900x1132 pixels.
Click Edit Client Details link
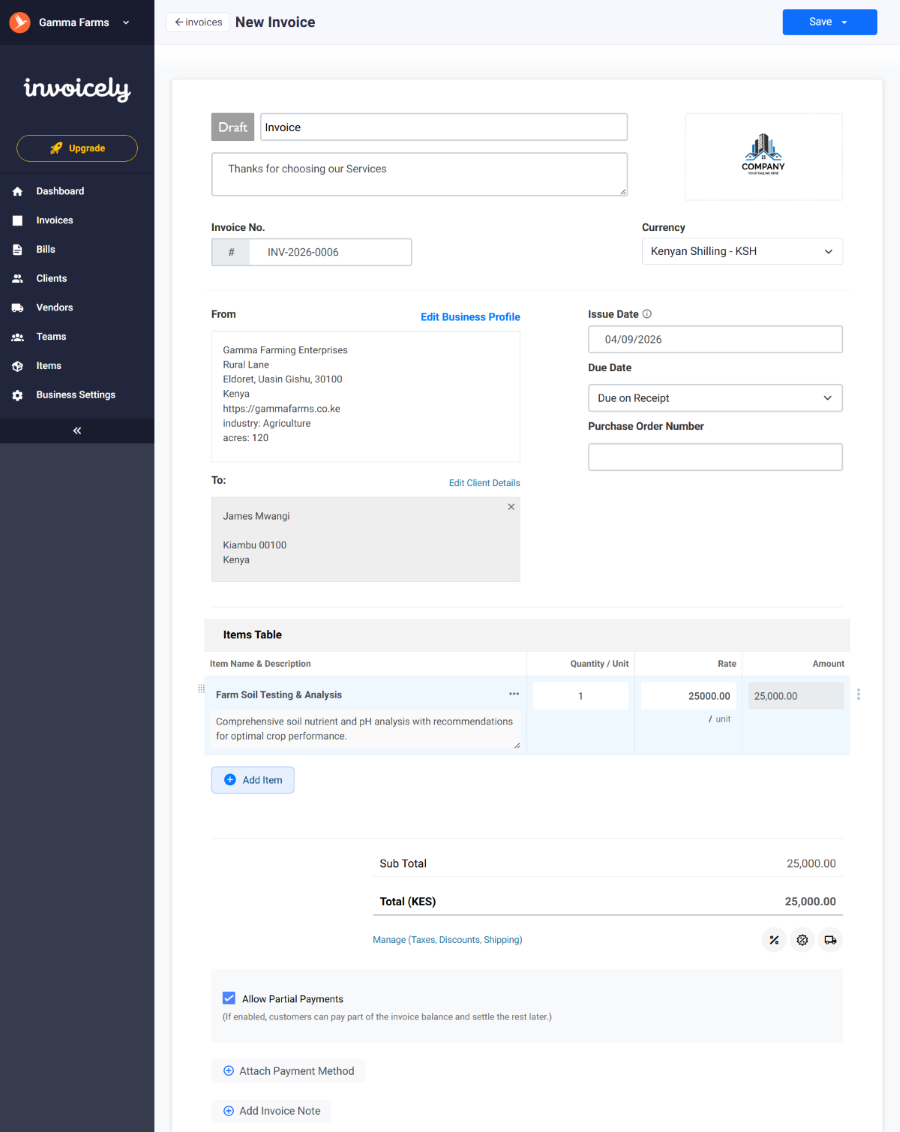coord(484,483)
